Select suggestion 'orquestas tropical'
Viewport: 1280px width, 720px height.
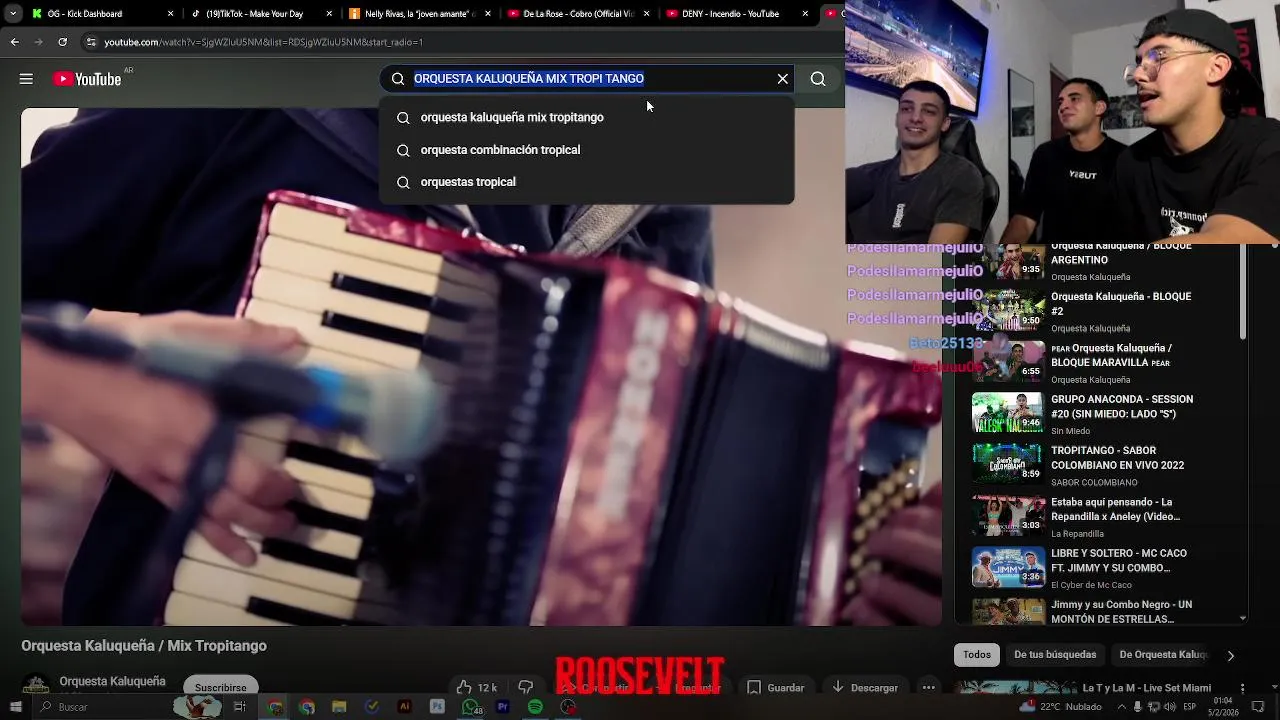(586, 182)
